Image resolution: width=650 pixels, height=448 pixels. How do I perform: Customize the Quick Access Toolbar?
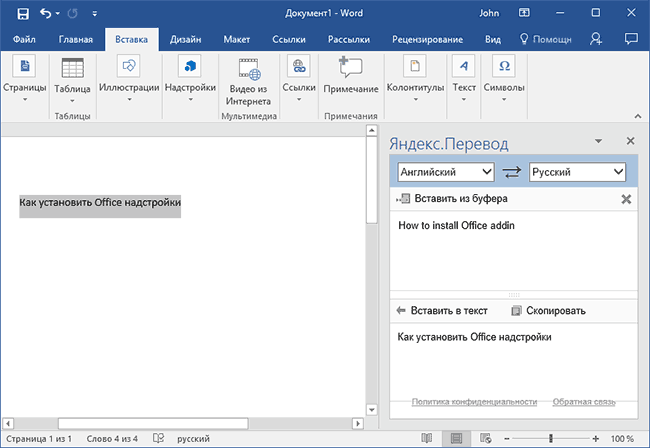tap(95, 14)
